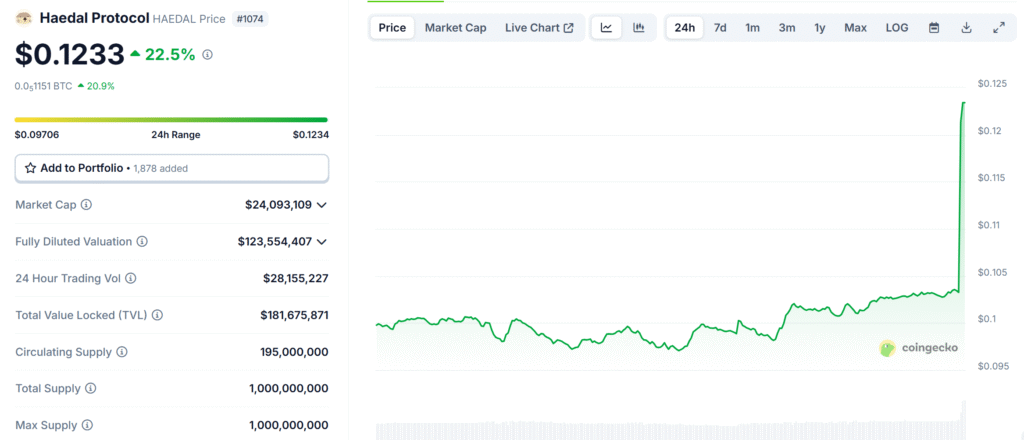Switch to Market Cap tab

(455, 28)
